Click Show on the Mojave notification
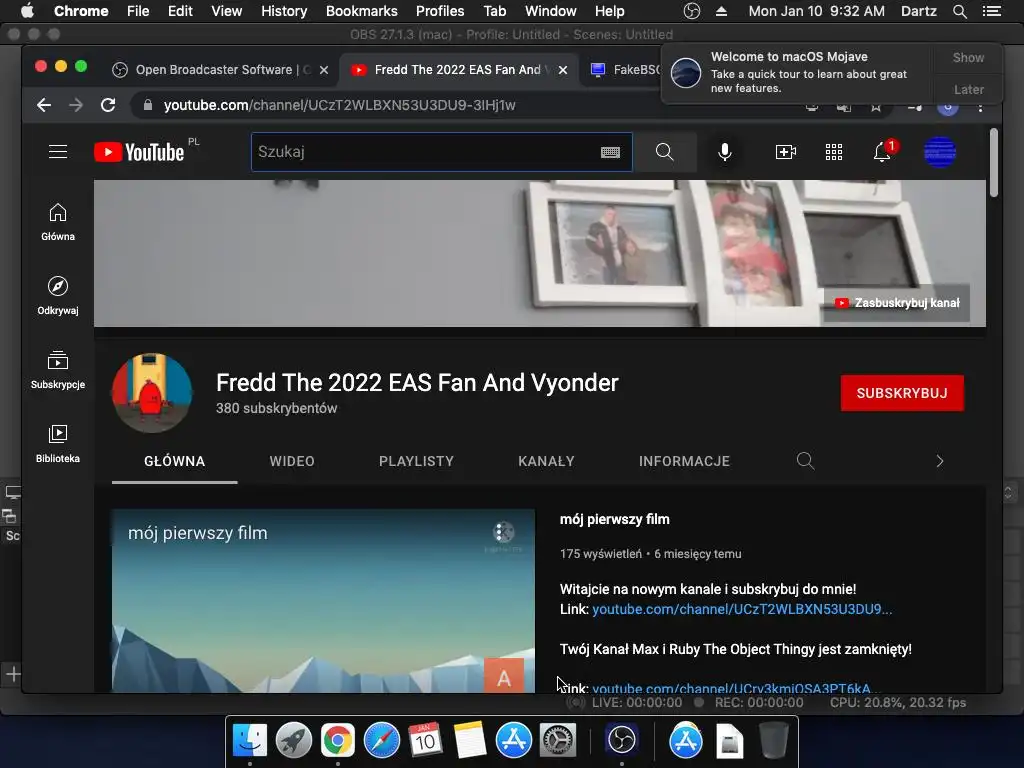Screen dimensions: 1024x768 click(968, 57)
